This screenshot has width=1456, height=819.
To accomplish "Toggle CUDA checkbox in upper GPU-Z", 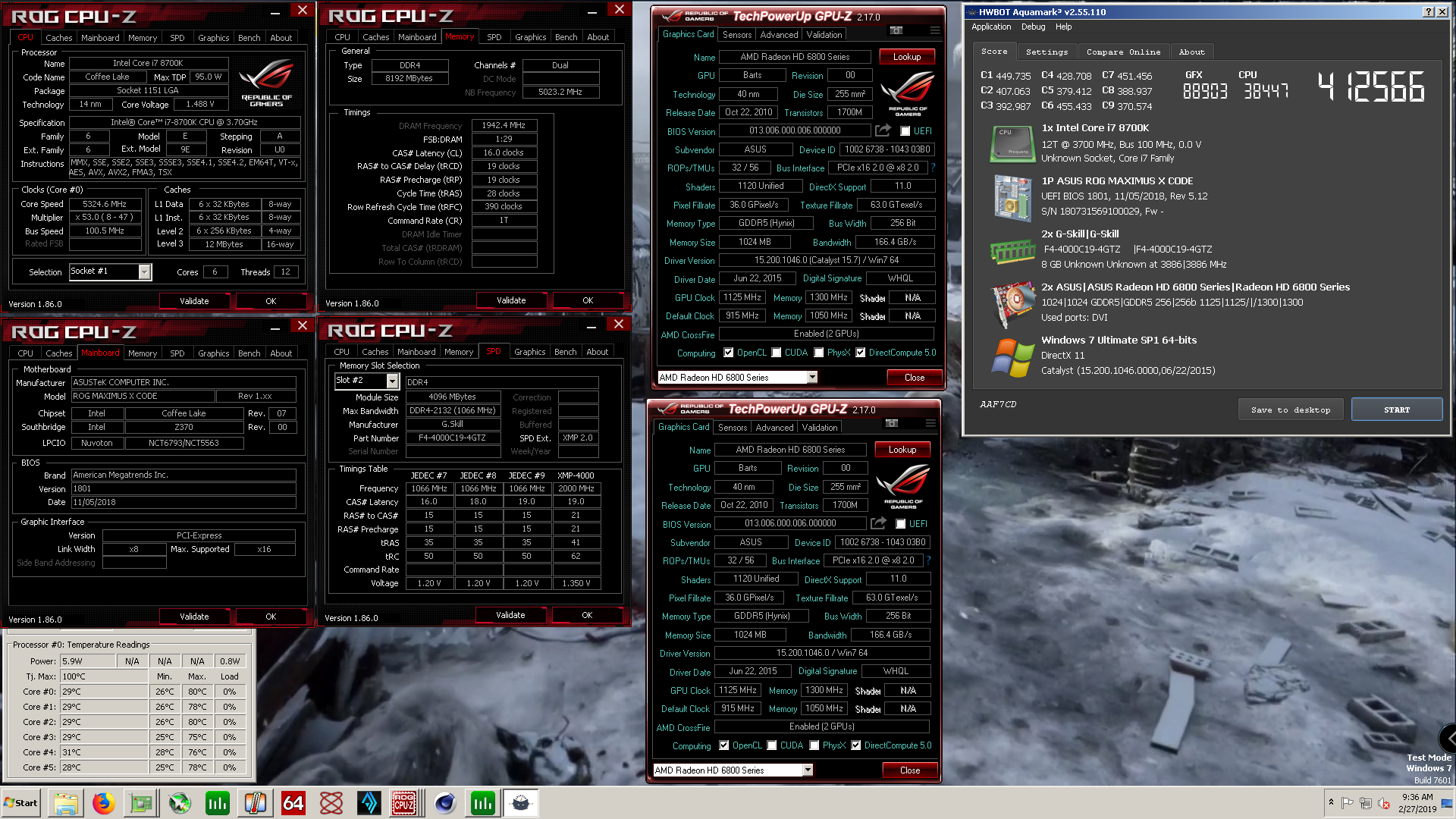I will coord(776,353).
